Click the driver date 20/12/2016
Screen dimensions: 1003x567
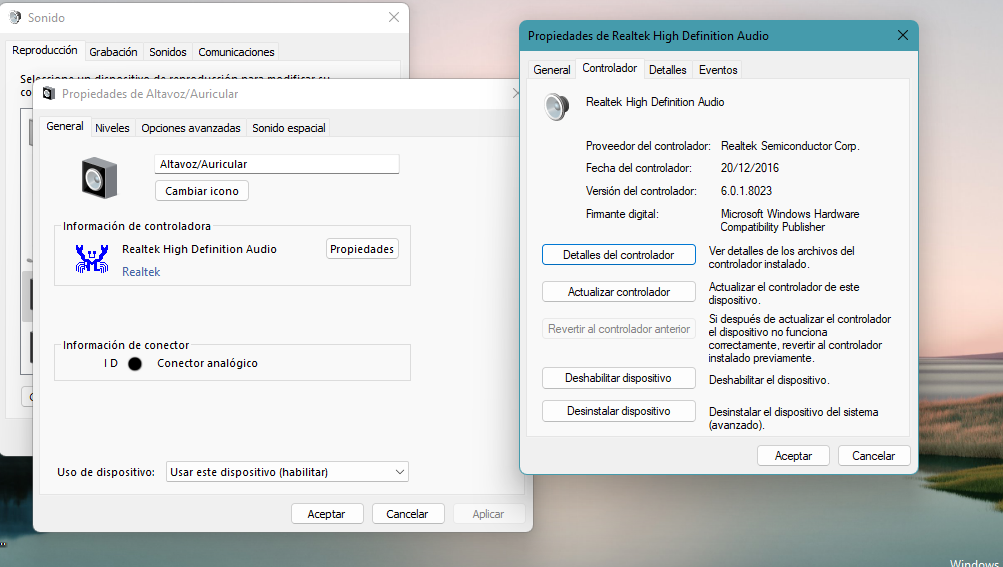tap(750, 168)
